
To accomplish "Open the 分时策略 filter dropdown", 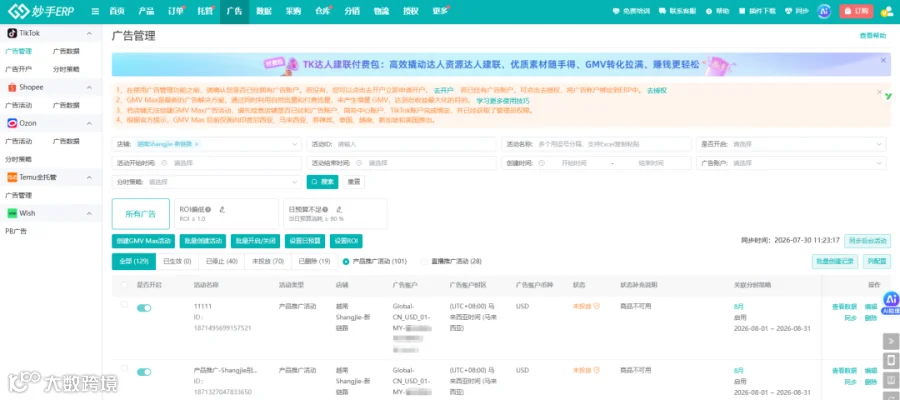I will click(207, 182).
